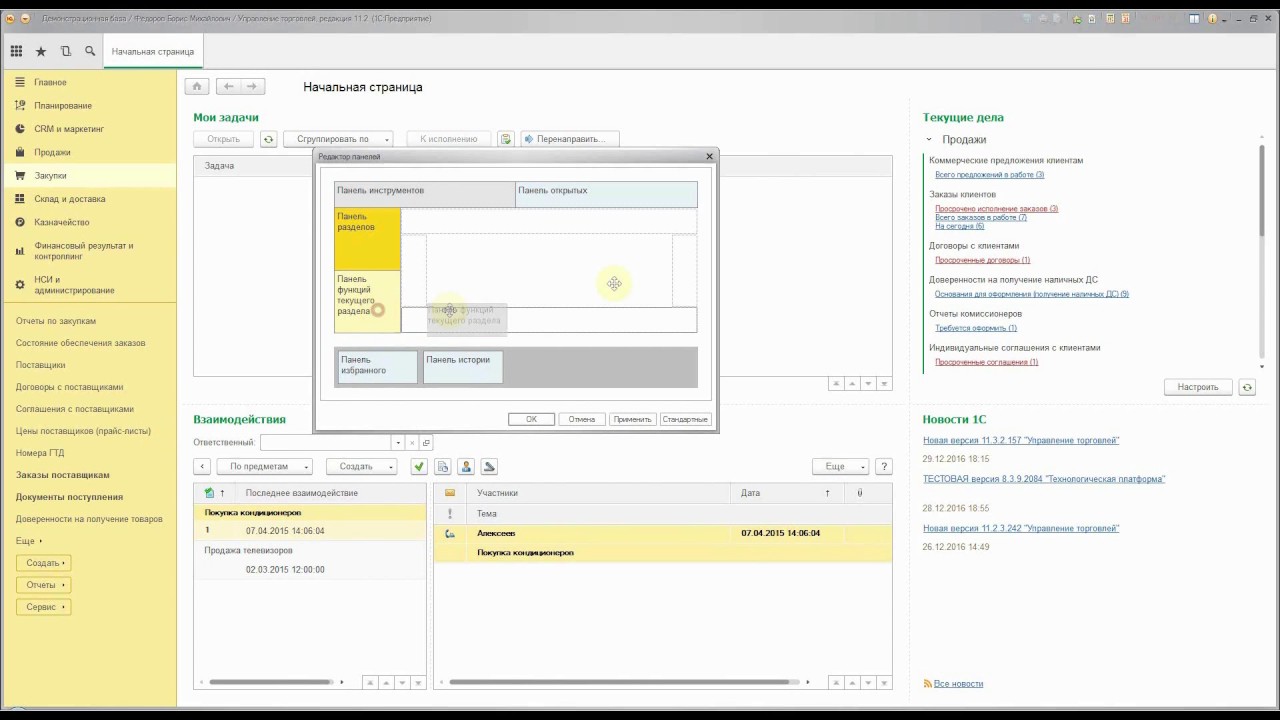Click the Home button icon

[198, 87]
